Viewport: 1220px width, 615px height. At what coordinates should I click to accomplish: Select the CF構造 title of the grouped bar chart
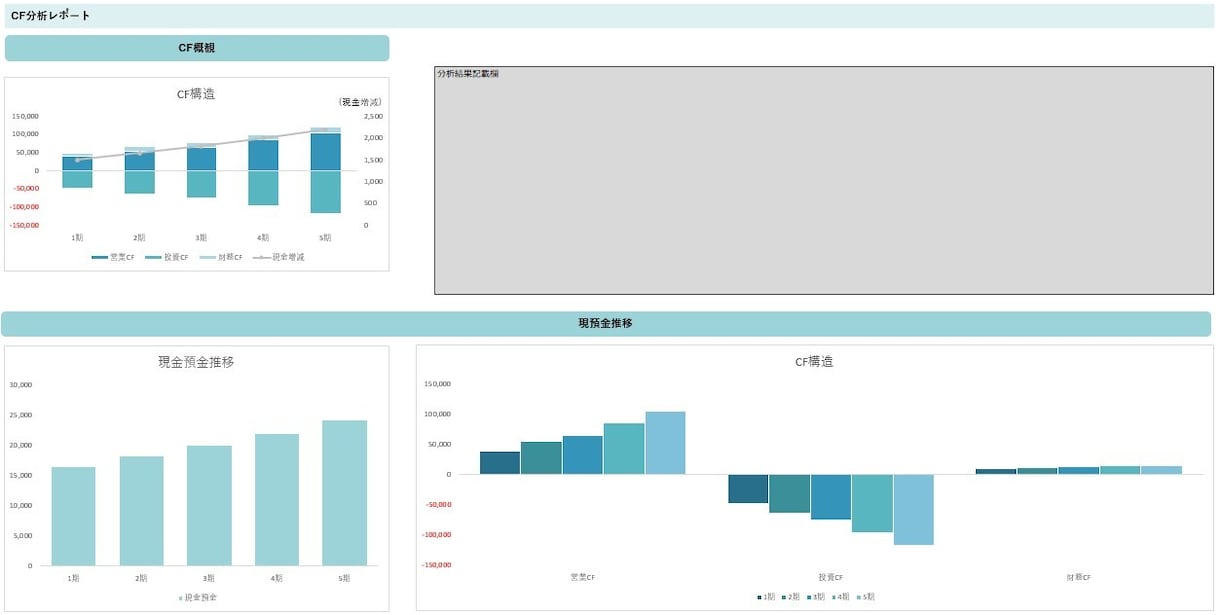coord(814,362)
